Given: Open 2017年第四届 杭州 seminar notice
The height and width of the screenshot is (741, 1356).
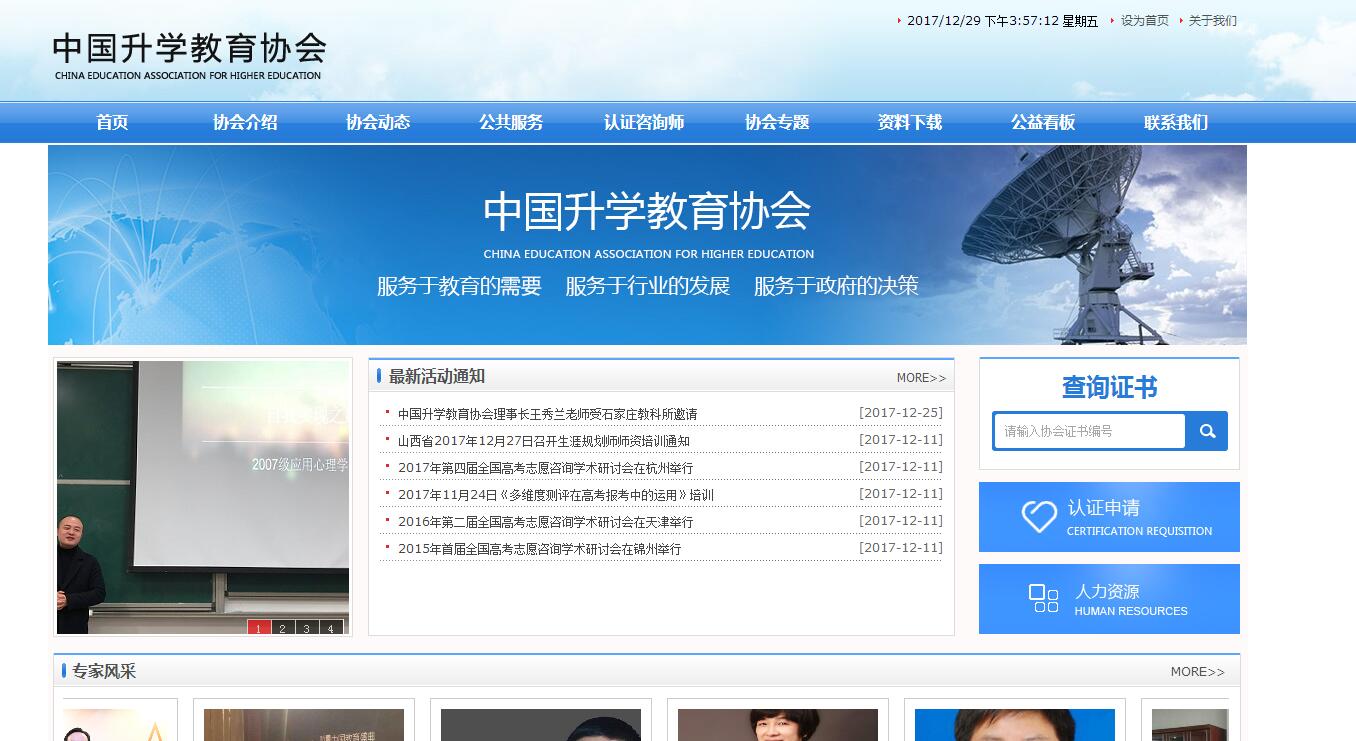Looking at the screenshot, I should pos(545,468).
